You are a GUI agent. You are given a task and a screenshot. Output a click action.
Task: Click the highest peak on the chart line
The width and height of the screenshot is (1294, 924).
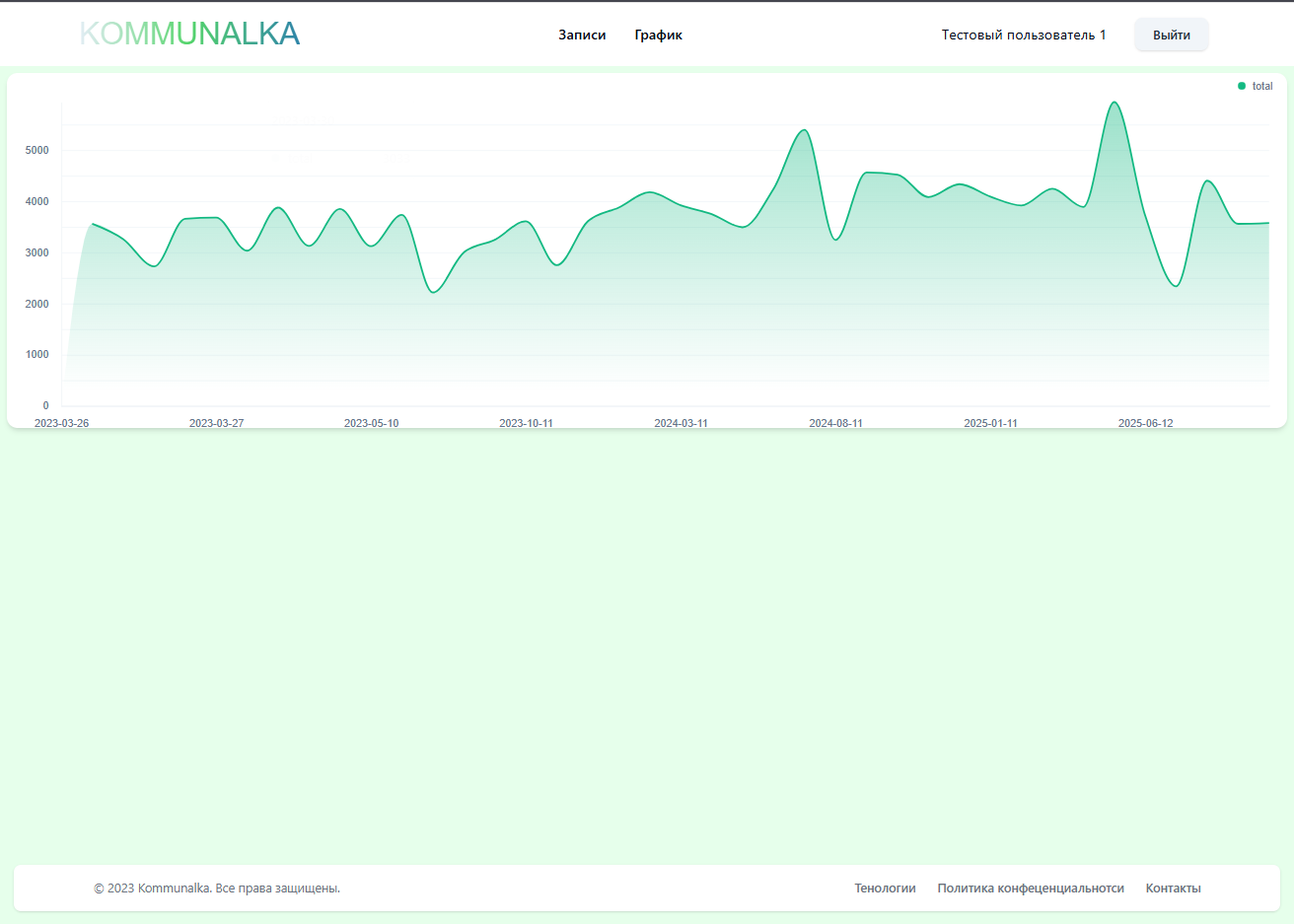point(1114,103)
